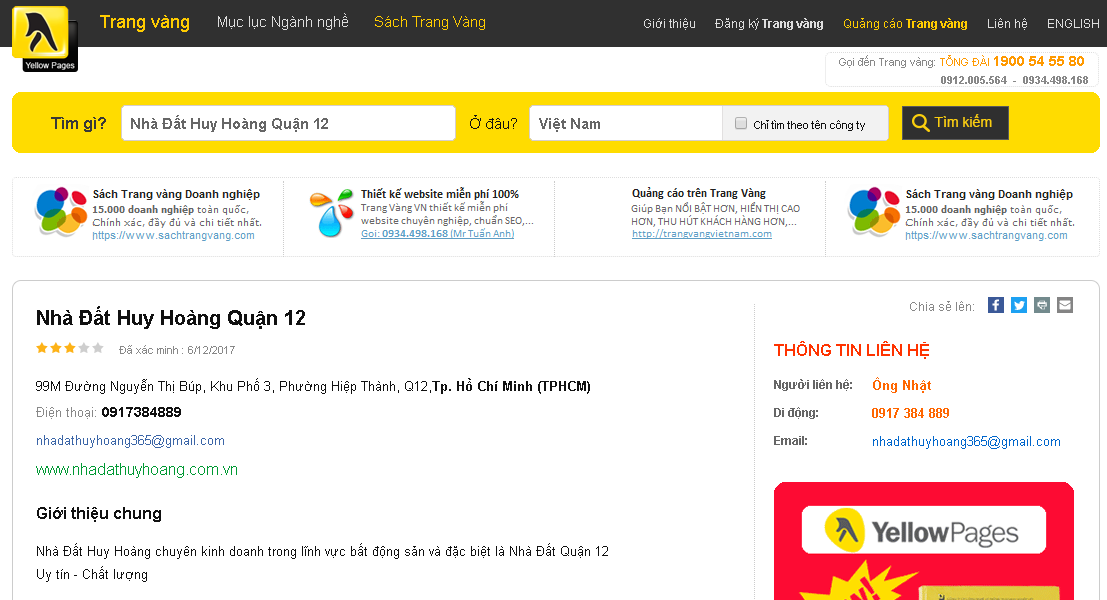This screenshot has width=1107, height=600.
Task: Go to Sách Trang Vàng menu
Action: (x=430, y=23)
